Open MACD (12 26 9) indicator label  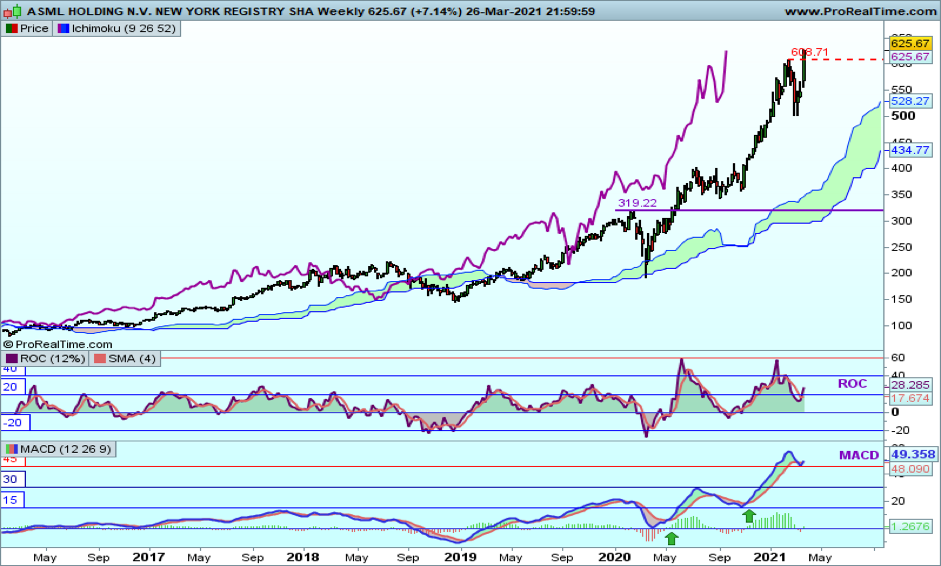tap(65, 449)
